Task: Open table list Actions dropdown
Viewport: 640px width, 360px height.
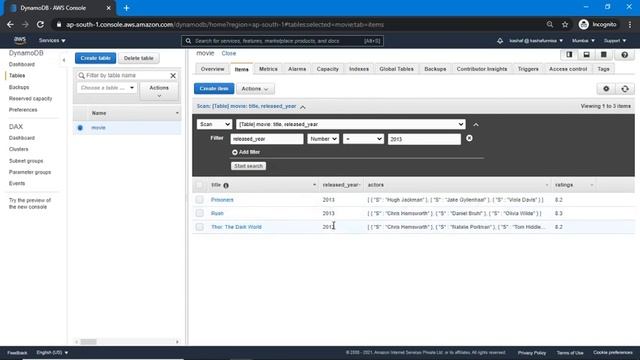Action: (159, 91)
